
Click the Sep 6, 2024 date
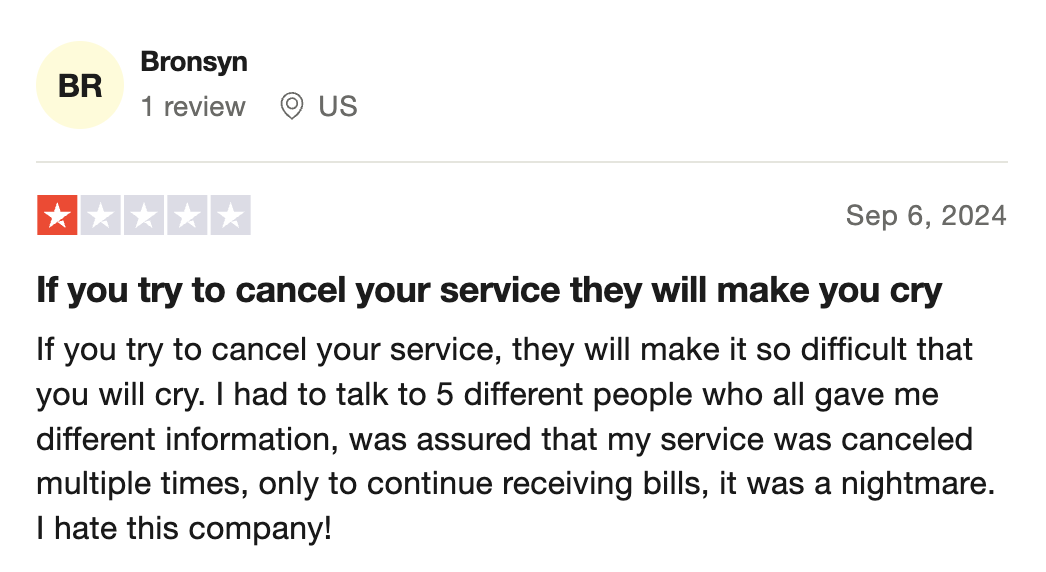click(x=926, y=216)
